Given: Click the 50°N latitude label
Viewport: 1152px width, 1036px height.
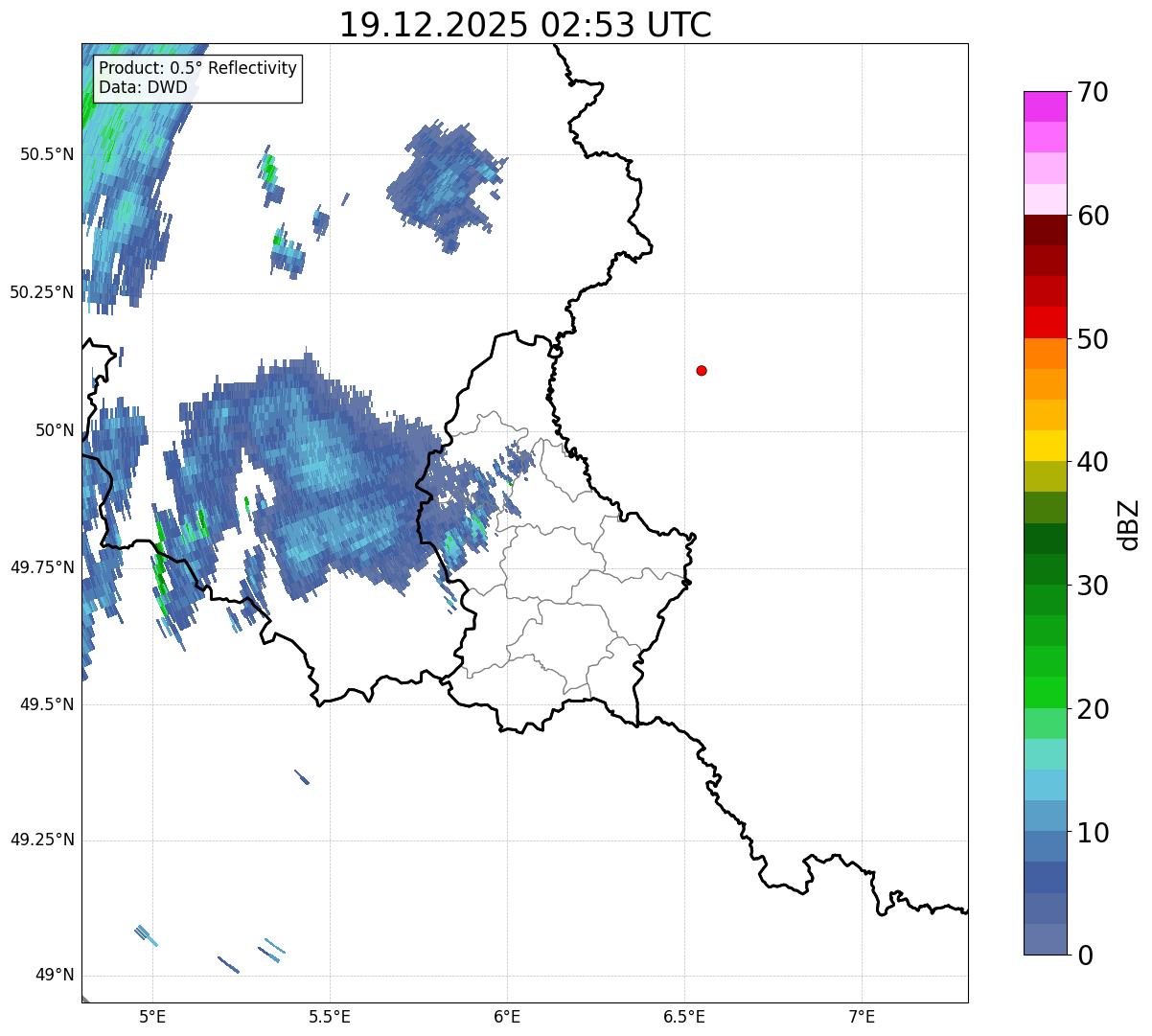Looking at the screenshot, I should tap(55, 430).
